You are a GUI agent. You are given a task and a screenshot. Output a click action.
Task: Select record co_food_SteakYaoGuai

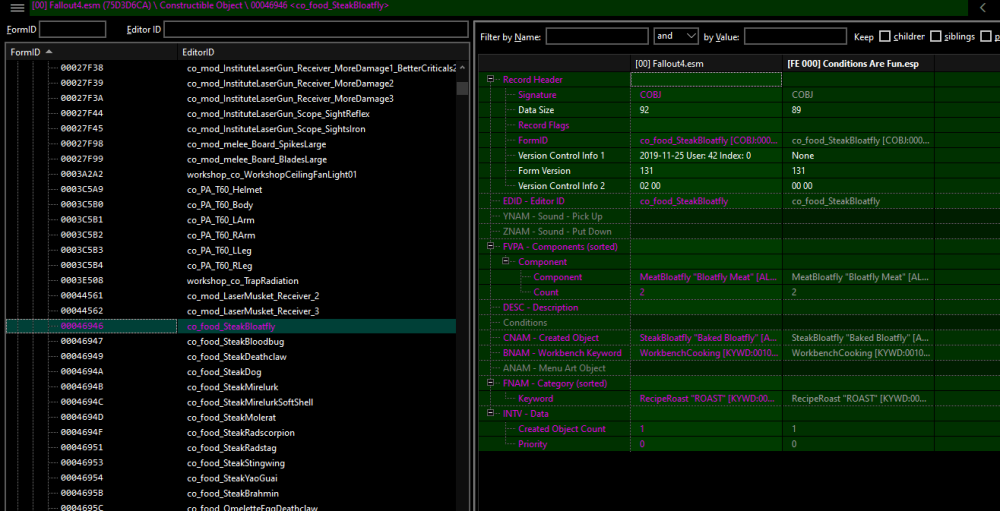click(232, 478)
